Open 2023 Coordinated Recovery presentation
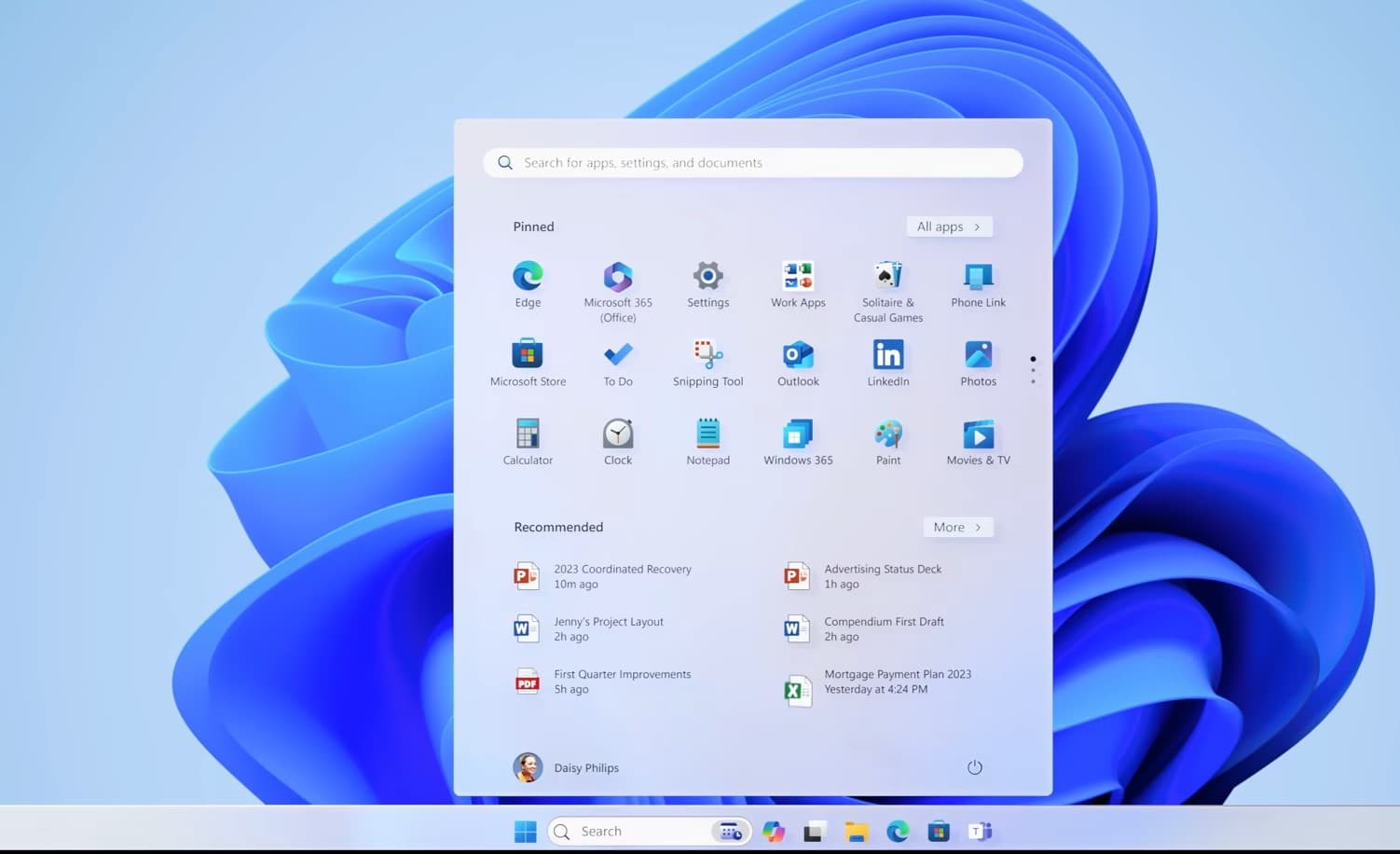 (603, 576)
